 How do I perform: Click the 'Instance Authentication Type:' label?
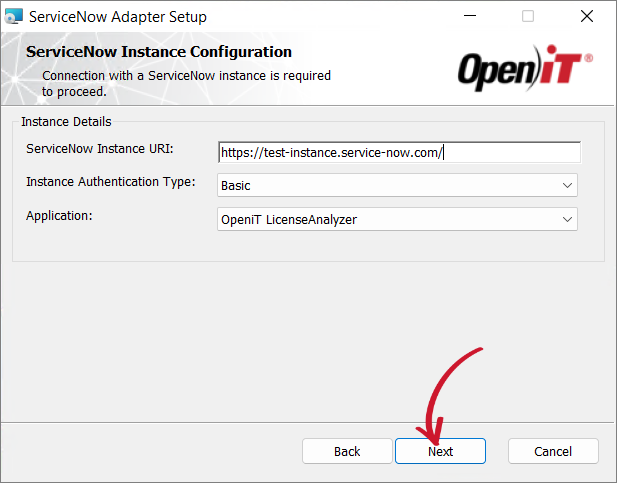coord(111,182)
